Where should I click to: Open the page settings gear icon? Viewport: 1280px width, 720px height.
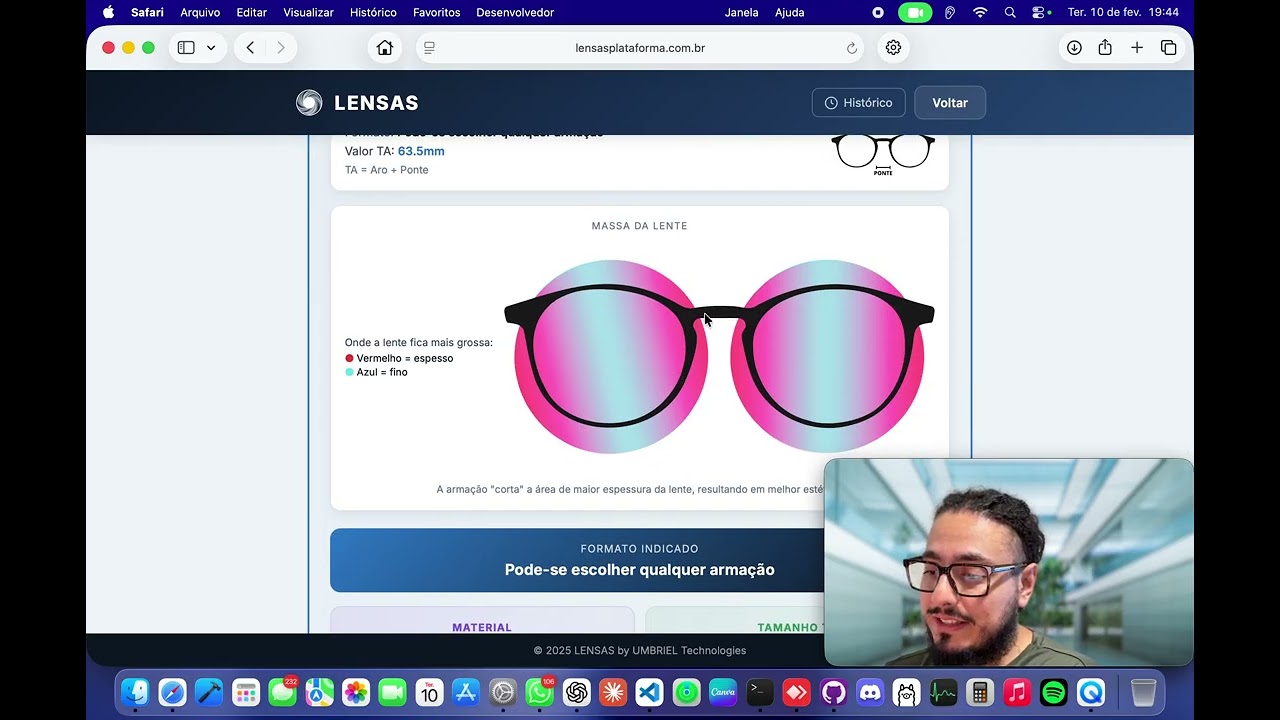click(x=893, y=48)
